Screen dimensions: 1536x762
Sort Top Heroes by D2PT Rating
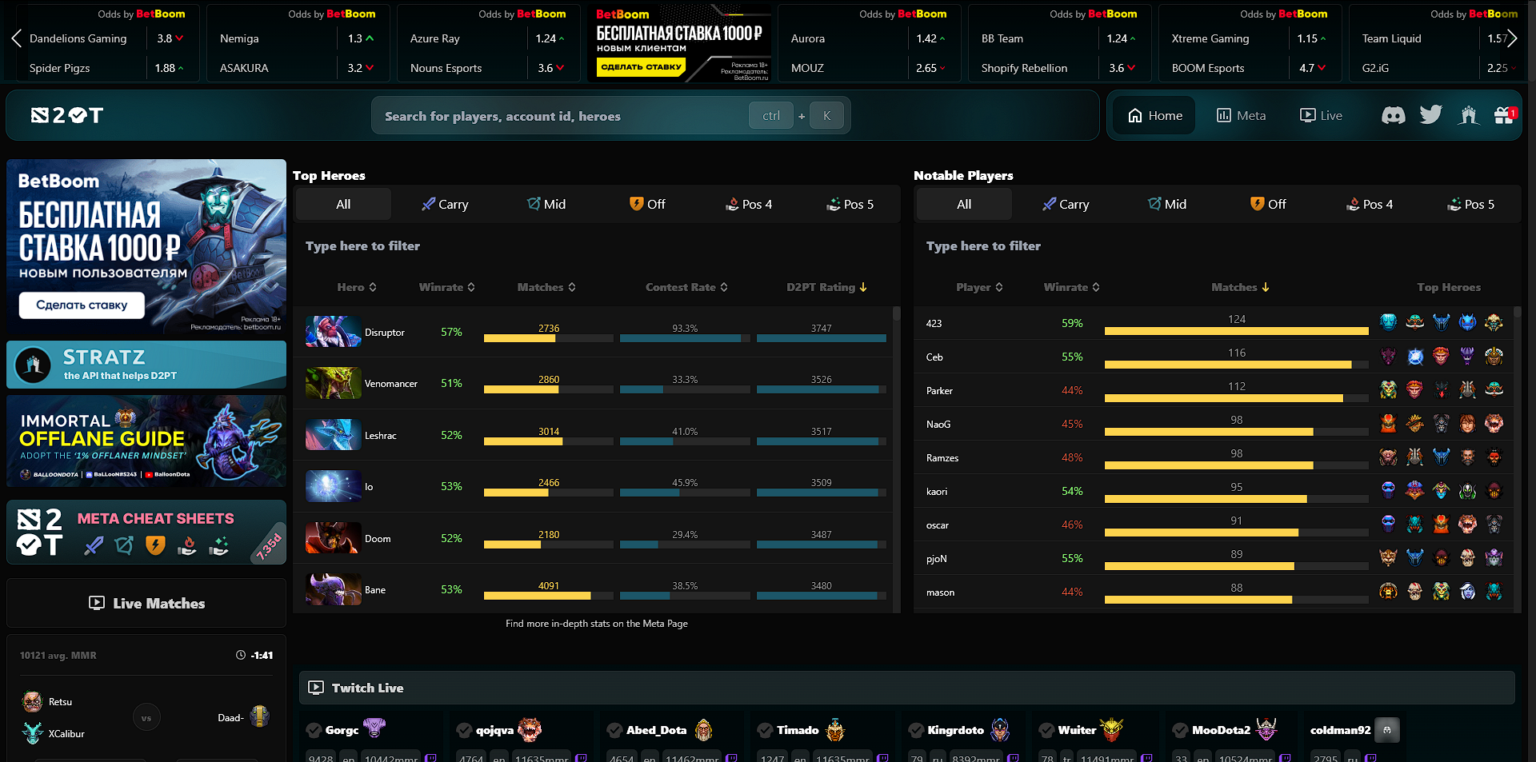coord(827,287)
